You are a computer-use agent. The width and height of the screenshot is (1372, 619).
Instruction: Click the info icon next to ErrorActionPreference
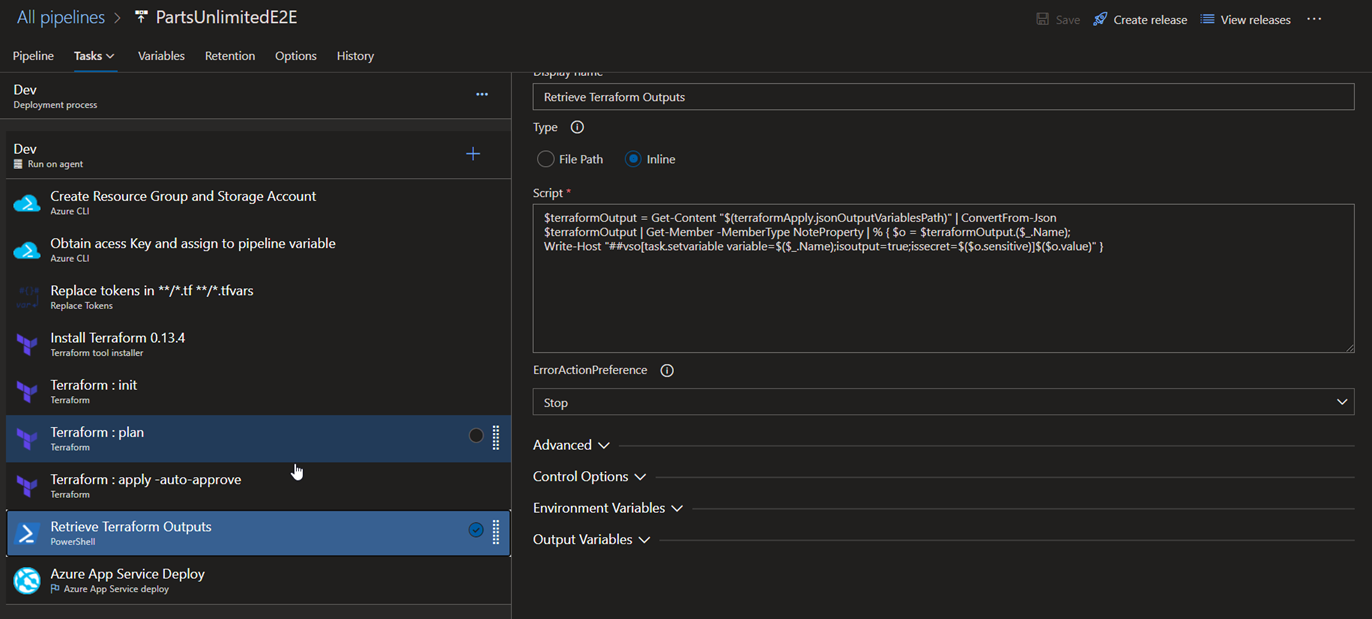[667, 370]
